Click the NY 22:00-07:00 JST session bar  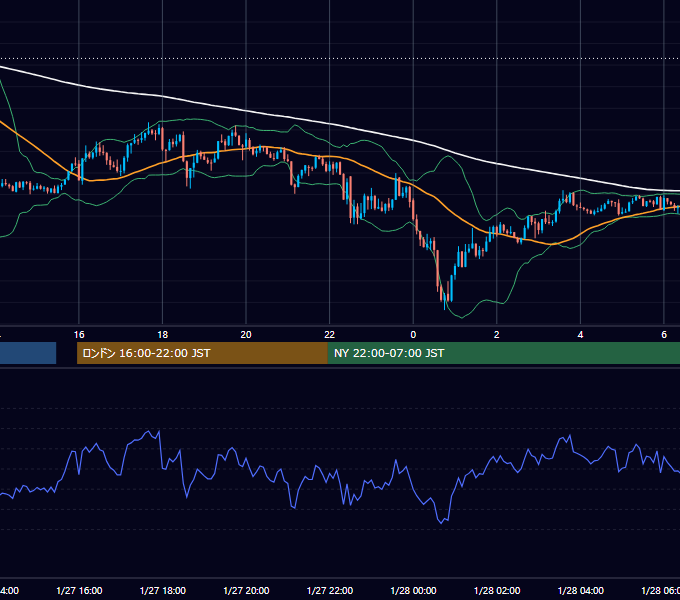coord(503,353)
